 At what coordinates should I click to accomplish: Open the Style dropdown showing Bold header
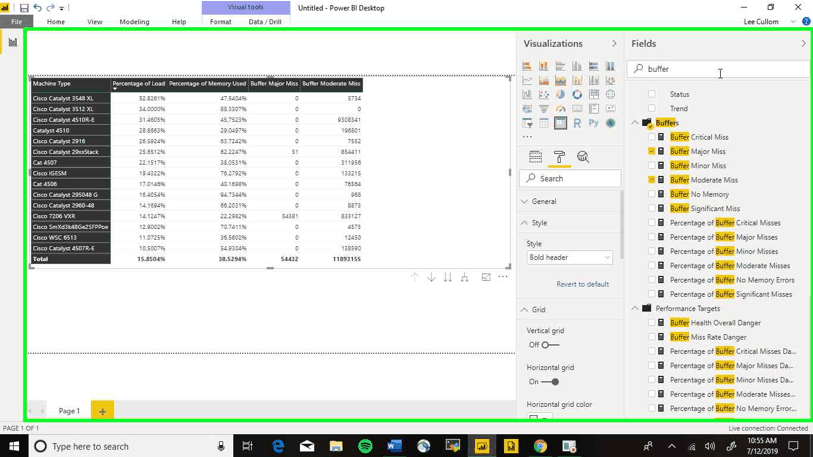569,257
